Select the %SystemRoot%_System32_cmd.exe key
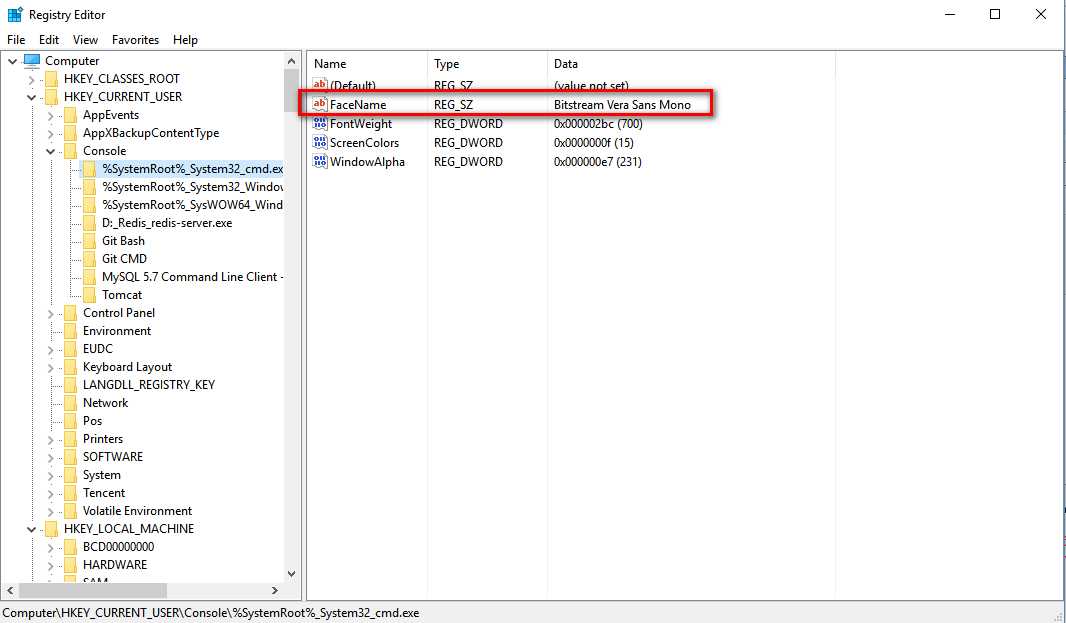1066x623 pixels. coord(192,169)
